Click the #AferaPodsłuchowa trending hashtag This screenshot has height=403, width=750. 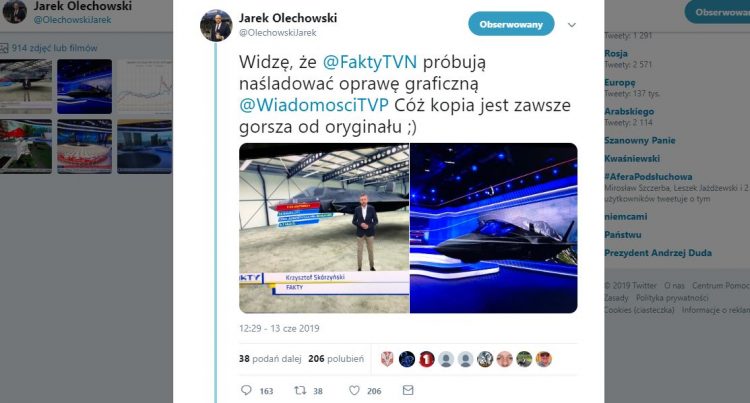(x=648, y=176)
